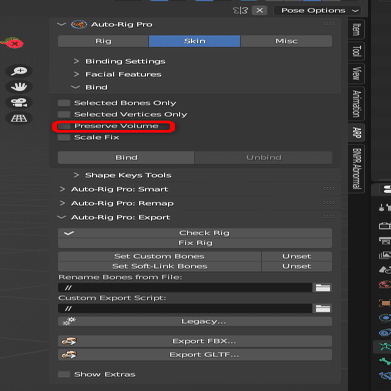
Task: Click the pose mirror symmetry icon
Action: coord(240,11)
